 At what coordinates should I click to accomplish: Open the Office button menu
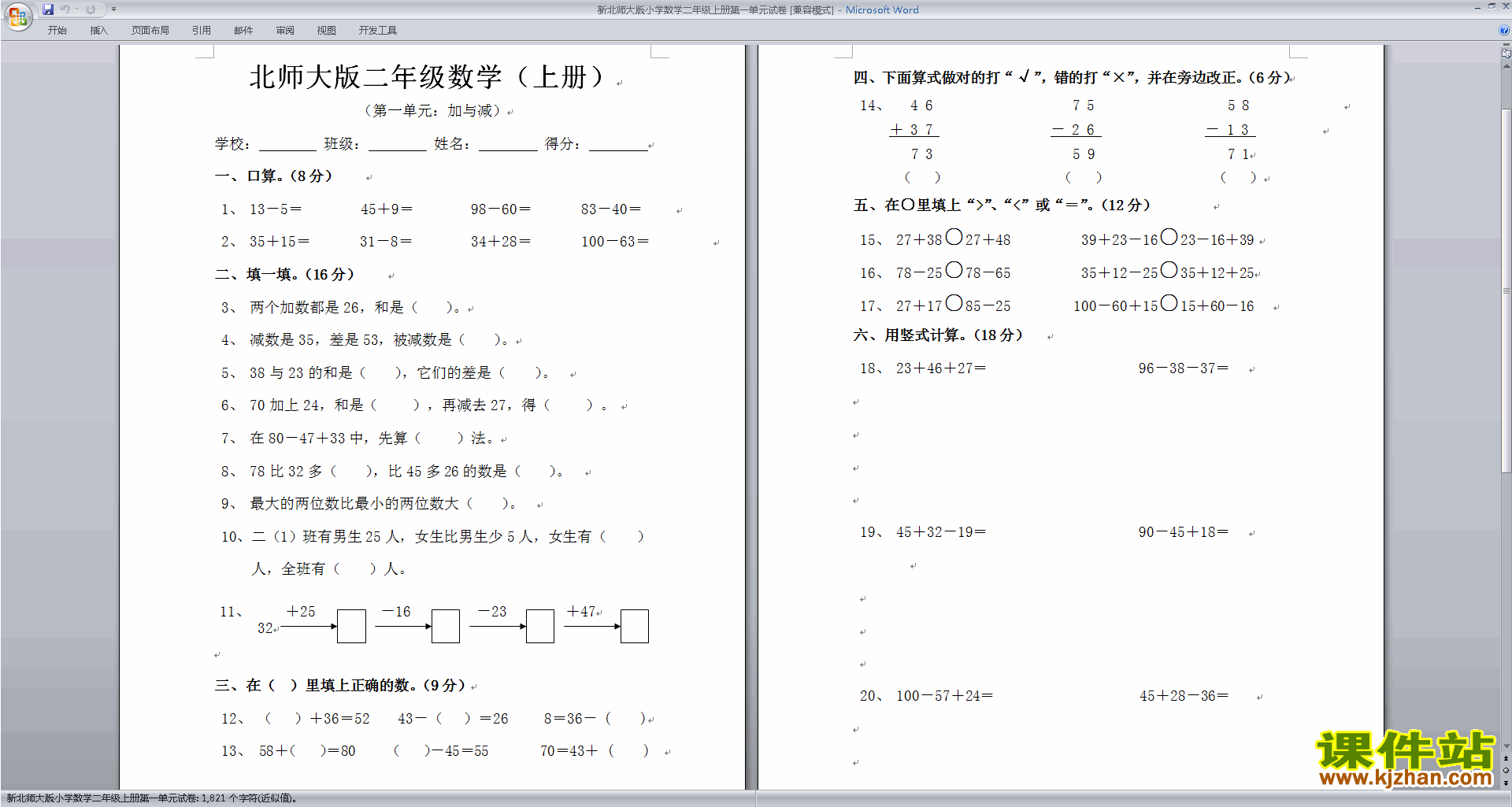click(17, 16)
